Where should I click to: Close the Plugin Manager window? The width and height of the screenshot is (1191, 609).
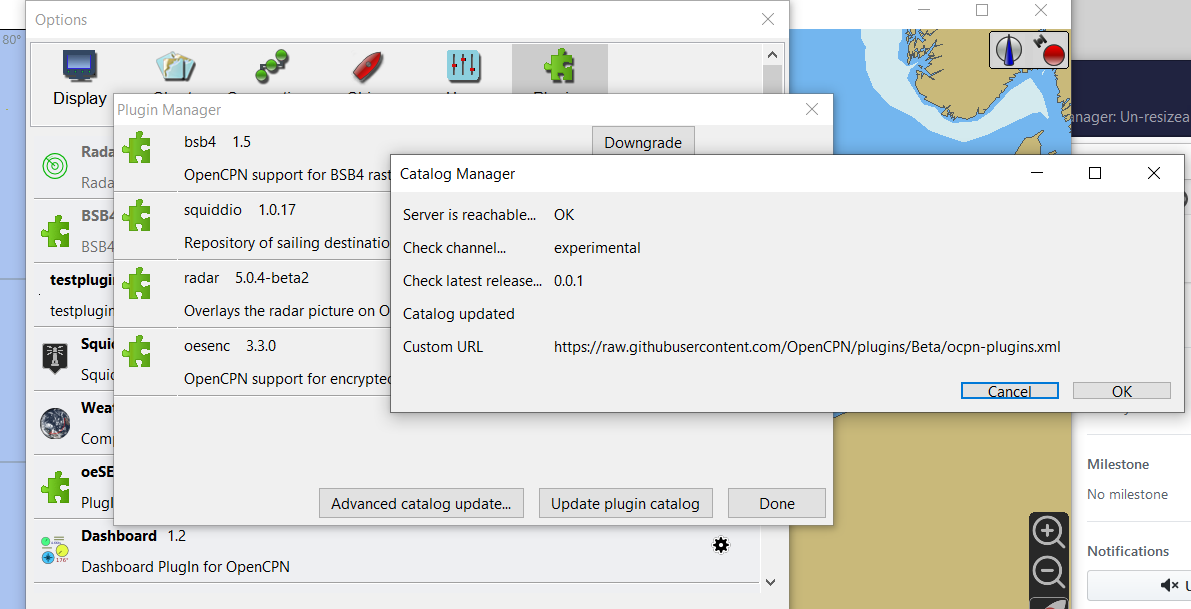(812, 109)
